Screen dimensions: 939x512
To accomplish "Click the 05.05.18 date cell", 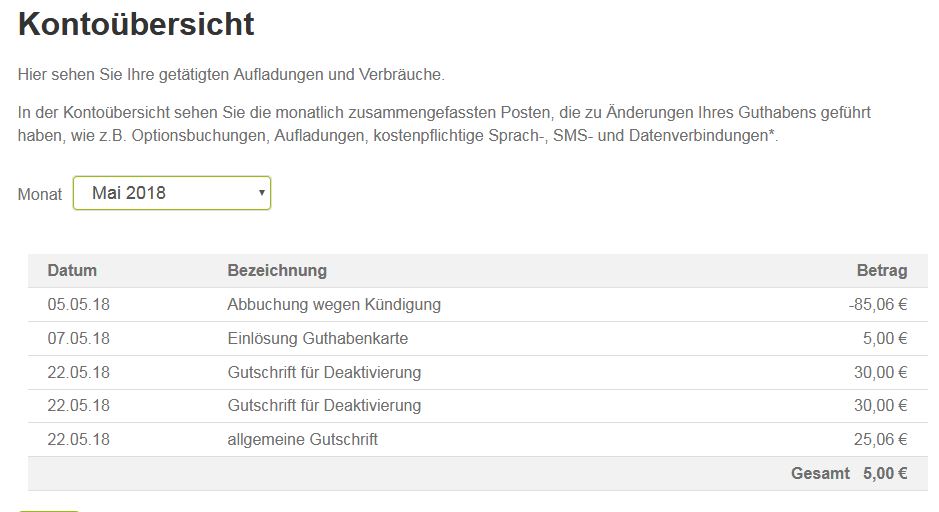I will click(x=78, y=304).
